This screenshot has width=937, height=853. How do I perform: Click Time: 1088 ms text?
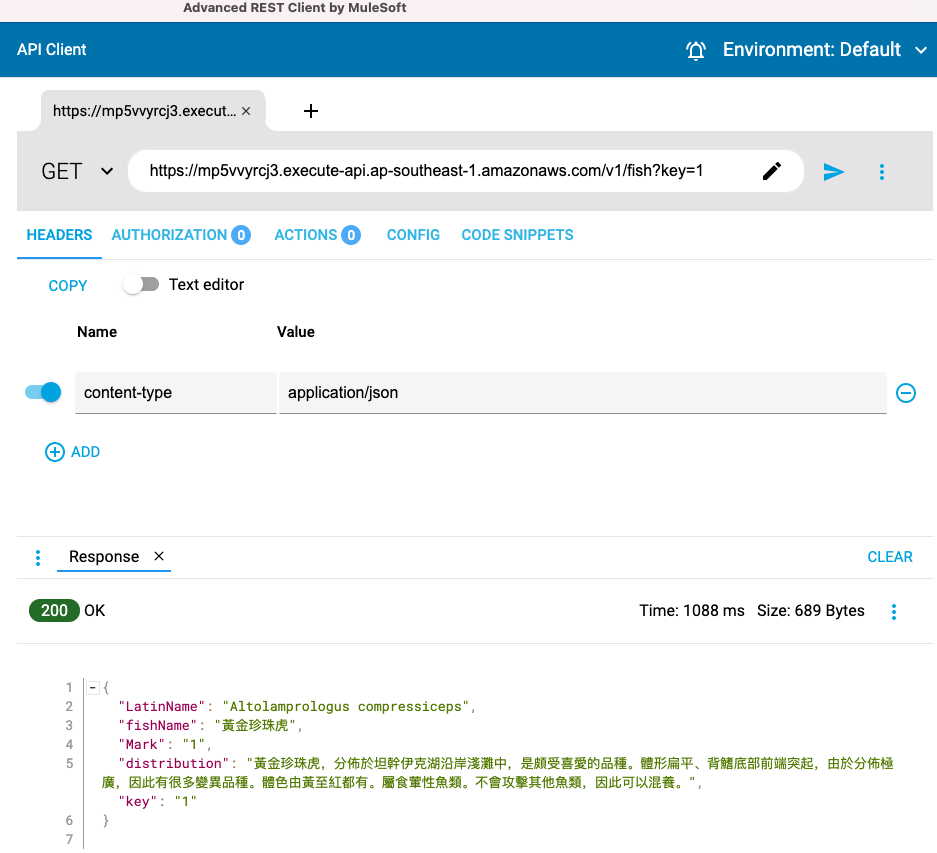(691, 610)
